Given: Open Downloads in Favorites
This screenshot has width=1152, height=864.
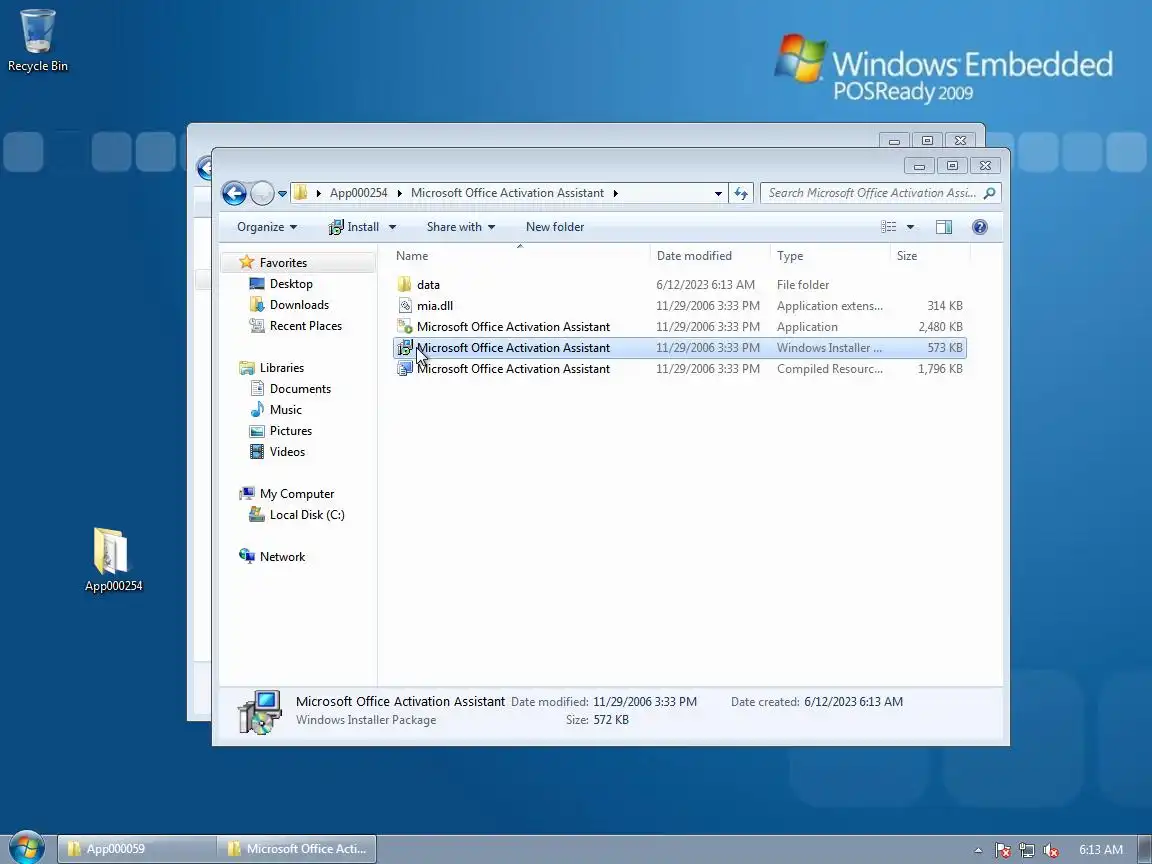Looking at the screenshot, I should [299, 305].
